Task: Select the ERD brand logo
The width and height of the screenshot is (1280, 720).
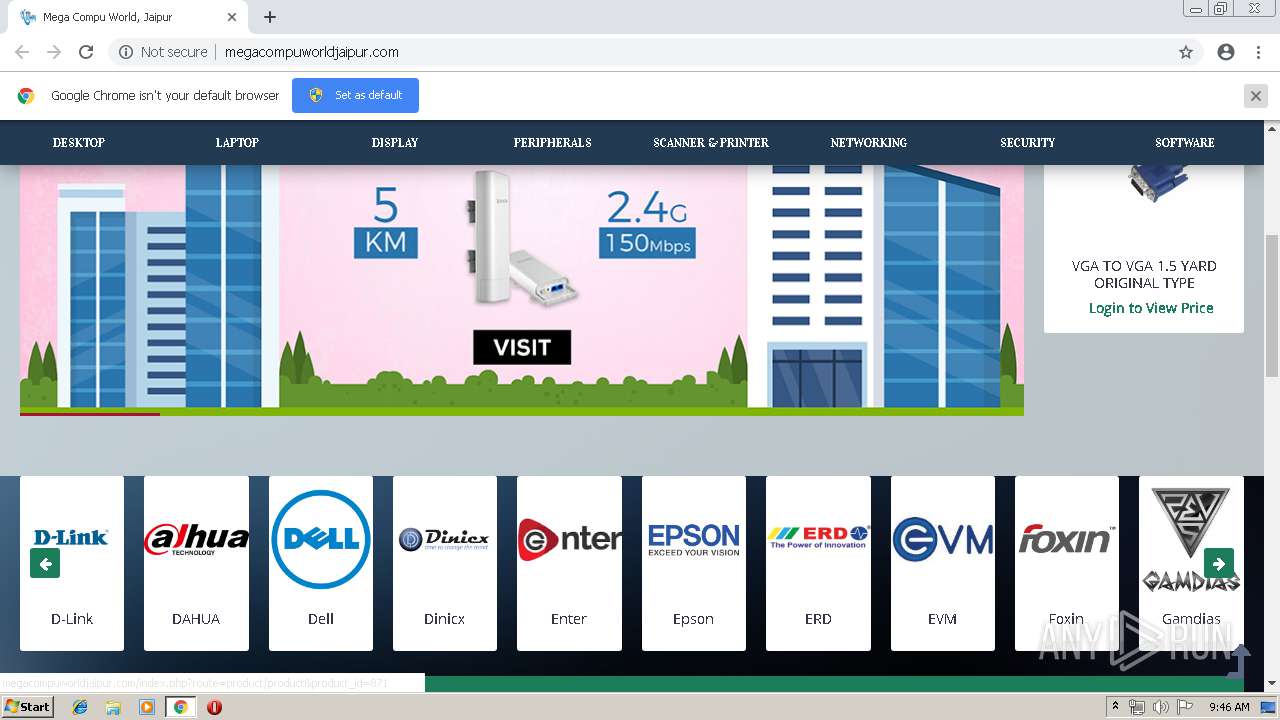Action: pyautogui.click(x=818, y=538)
